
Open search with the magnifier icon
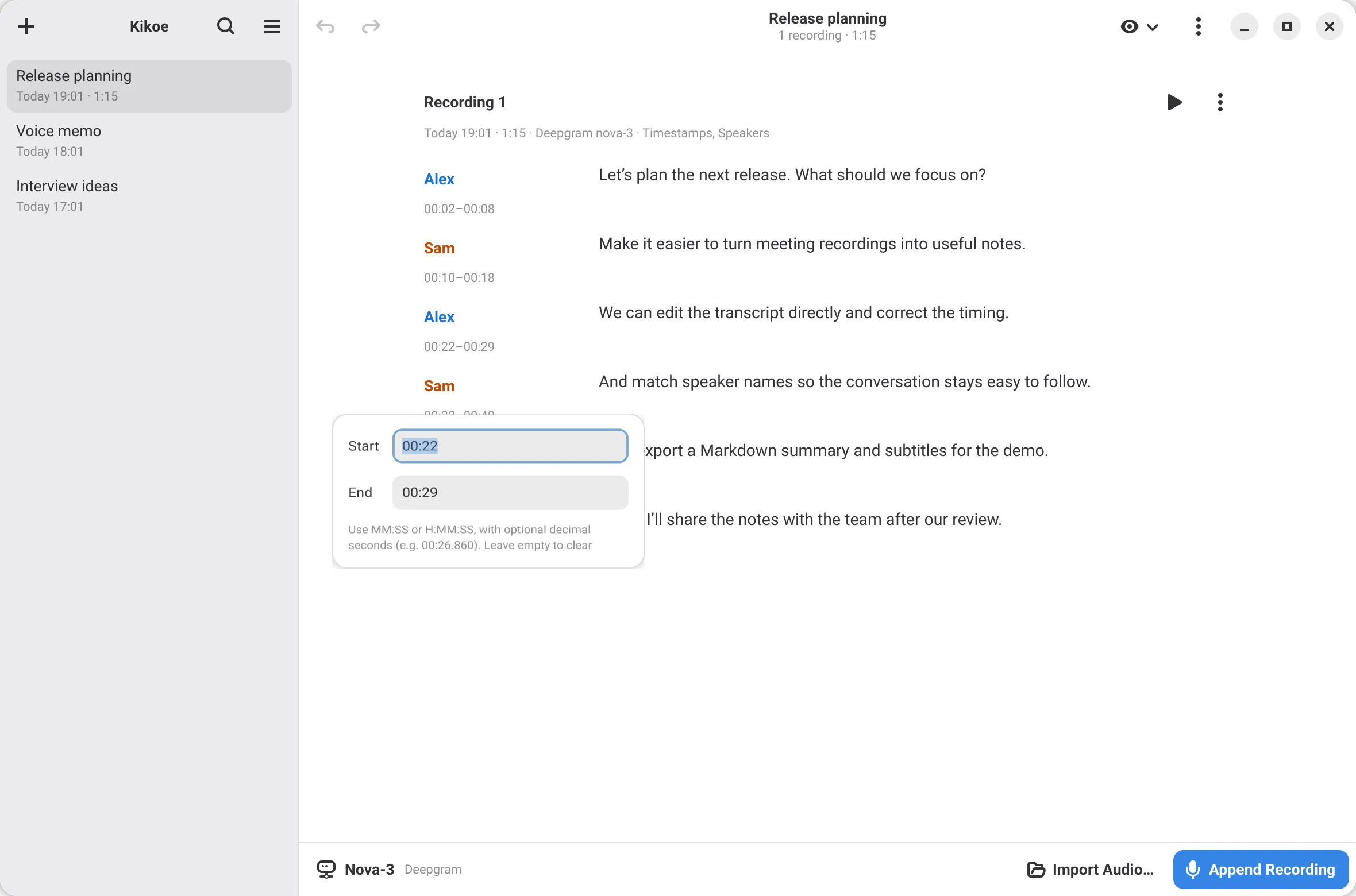pyautogui.click(x=226, y=26)
